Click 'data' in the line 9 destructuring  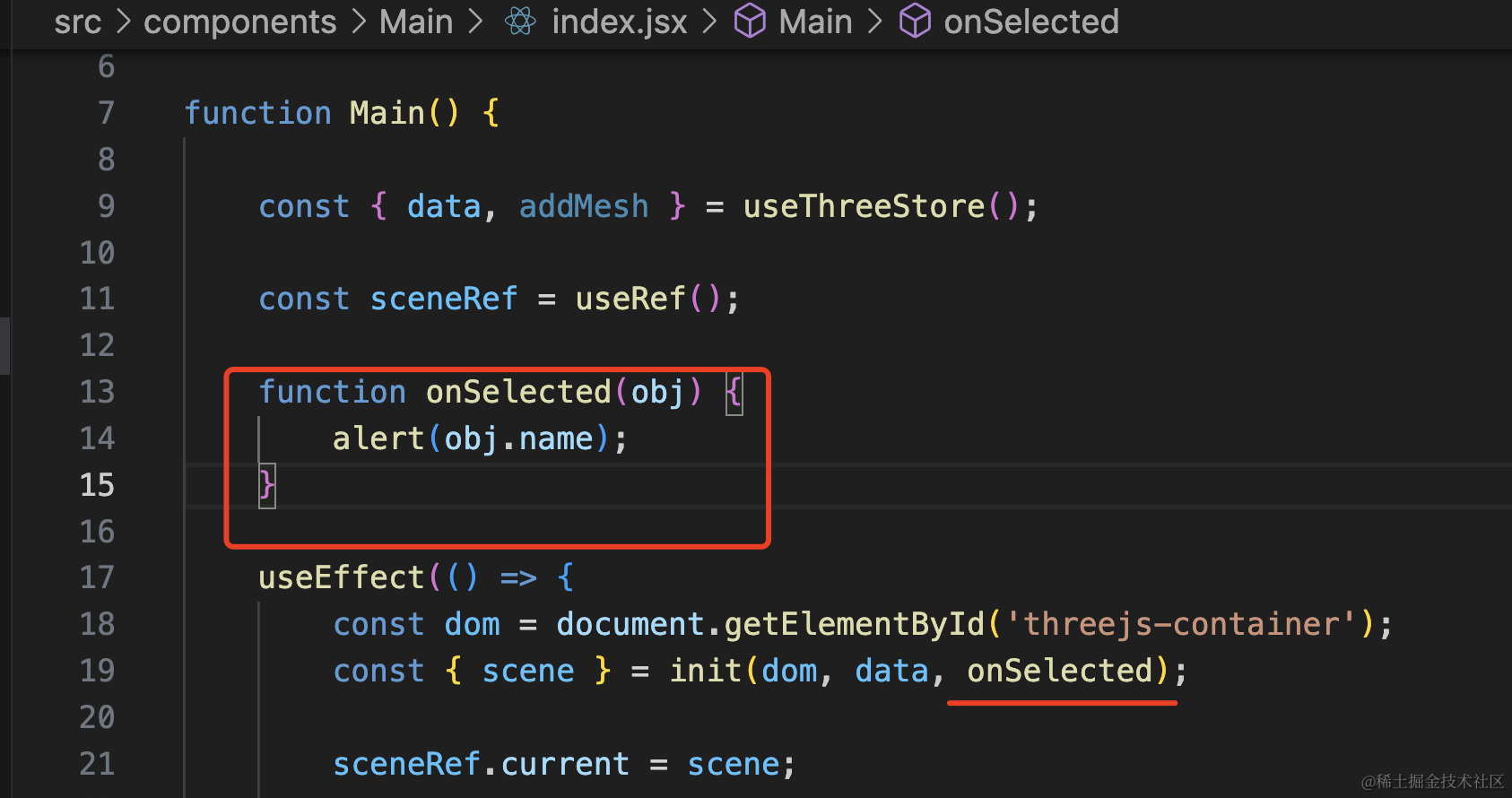[x=444, y=206]
